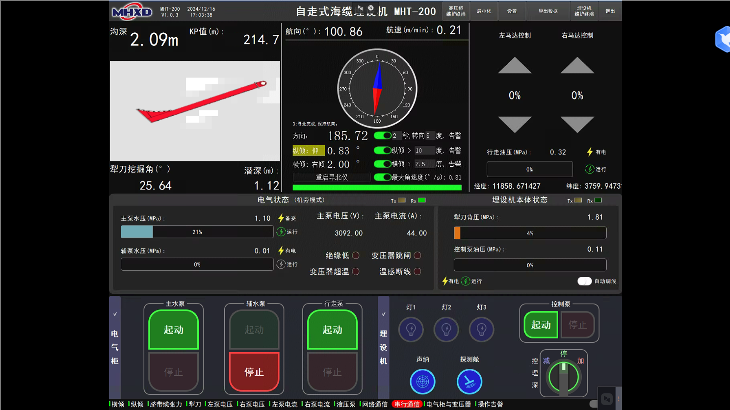Click the 灯1 light bulb icon
Image resolution: width=730 pixels, height=410 pixels.
tap(410, 329)
